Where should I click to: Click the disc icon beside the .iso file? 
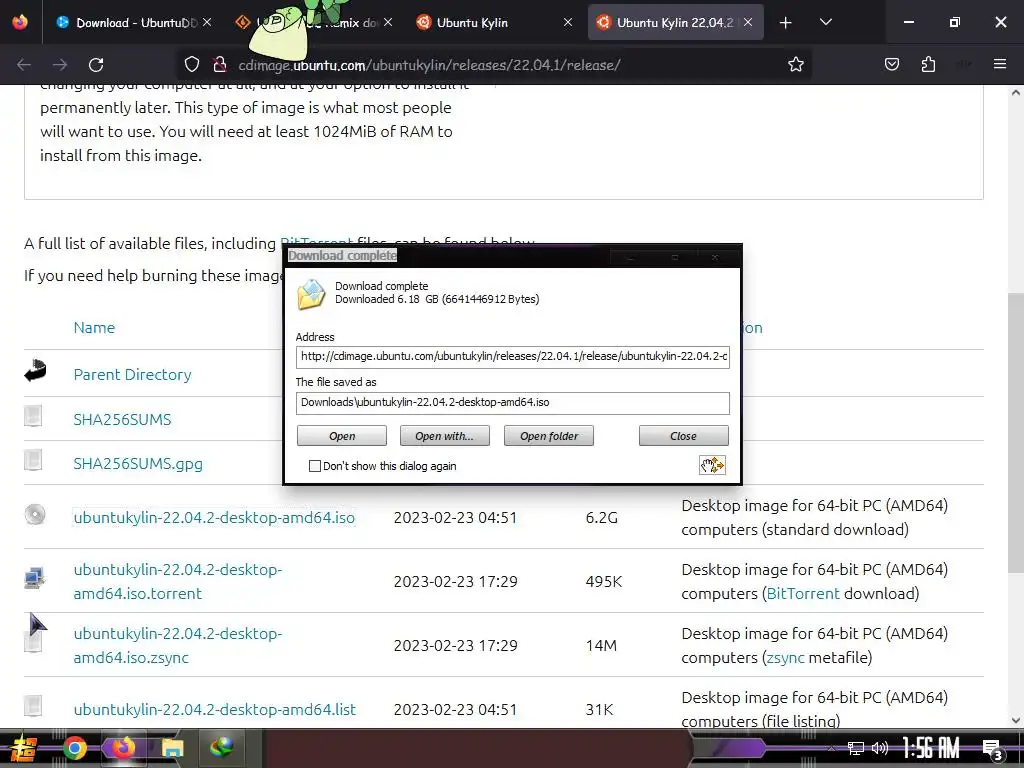tap(35, 515)
